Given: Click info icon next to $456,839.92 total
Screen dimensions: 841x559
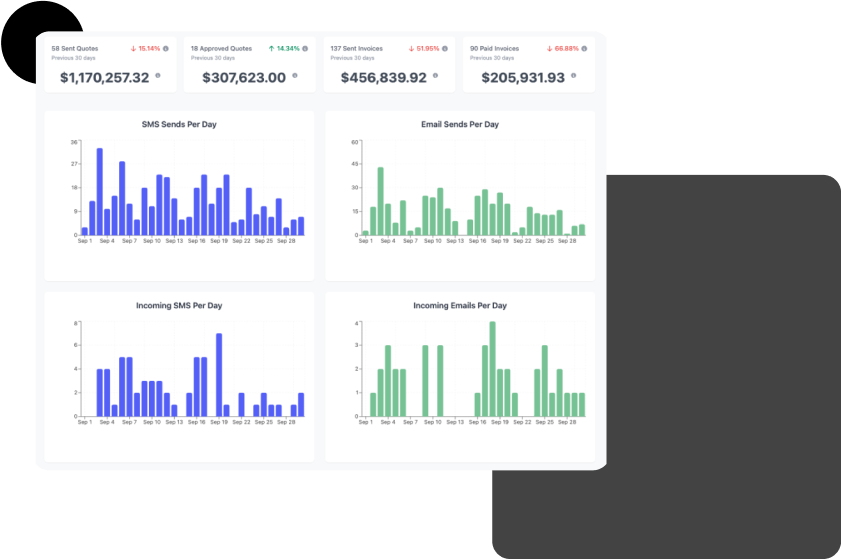Looking at the screenshot, I should click(435, 75).
